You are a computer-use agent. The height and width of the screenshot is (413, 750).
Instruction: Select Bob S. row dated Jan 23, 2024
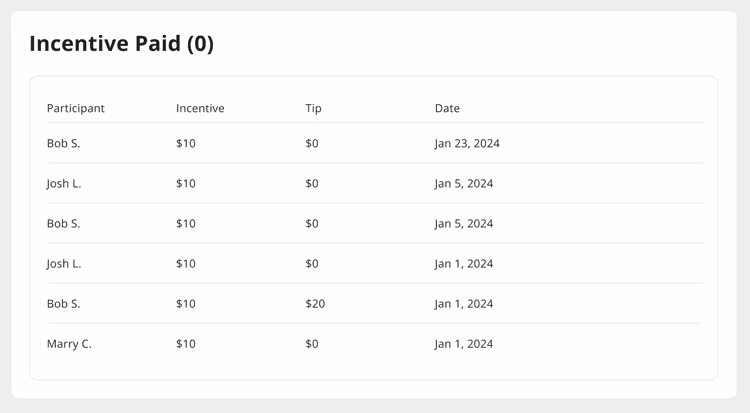click(375, 143)
